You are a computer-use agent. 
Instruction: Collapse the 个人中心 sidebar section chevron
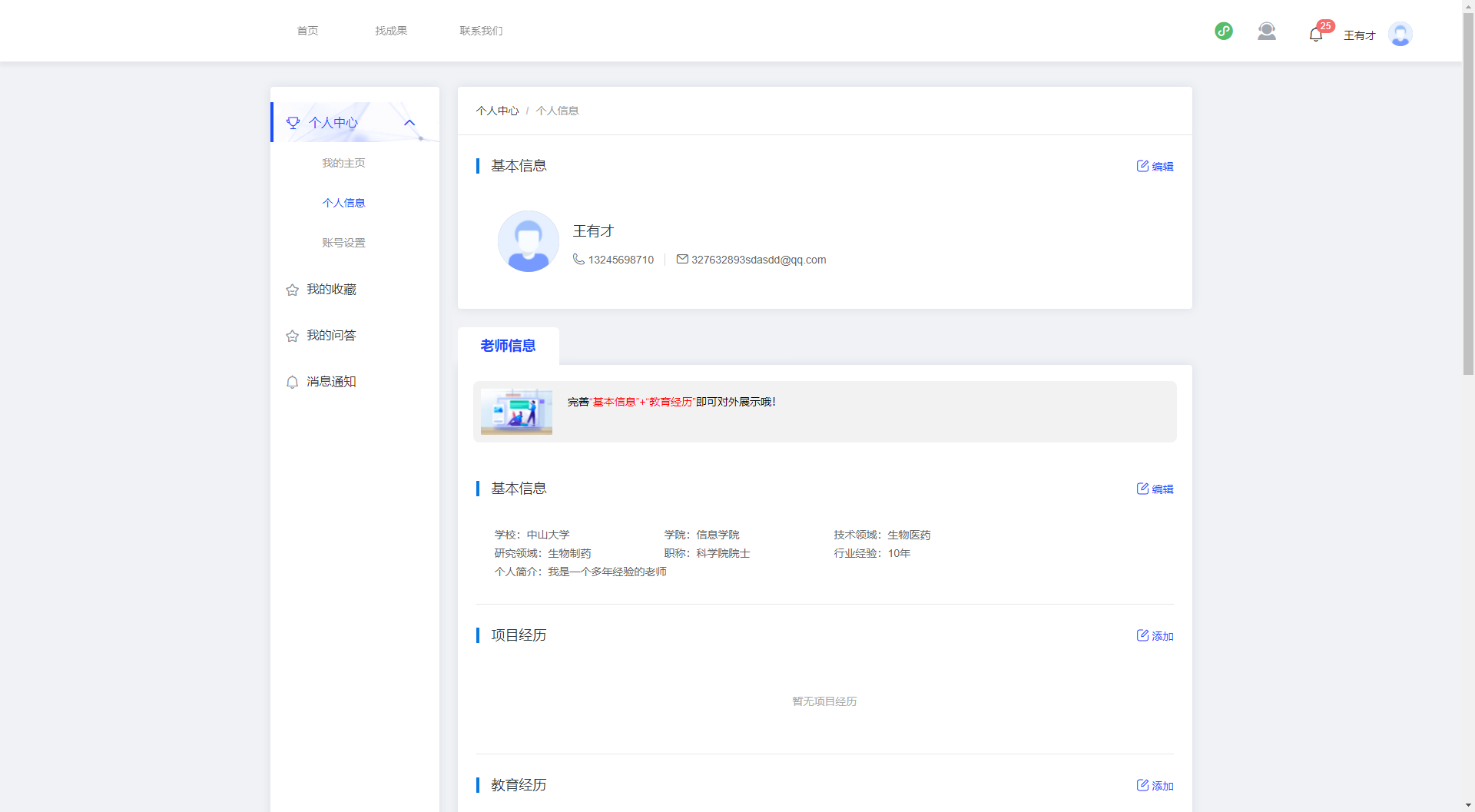coord(409,123)
